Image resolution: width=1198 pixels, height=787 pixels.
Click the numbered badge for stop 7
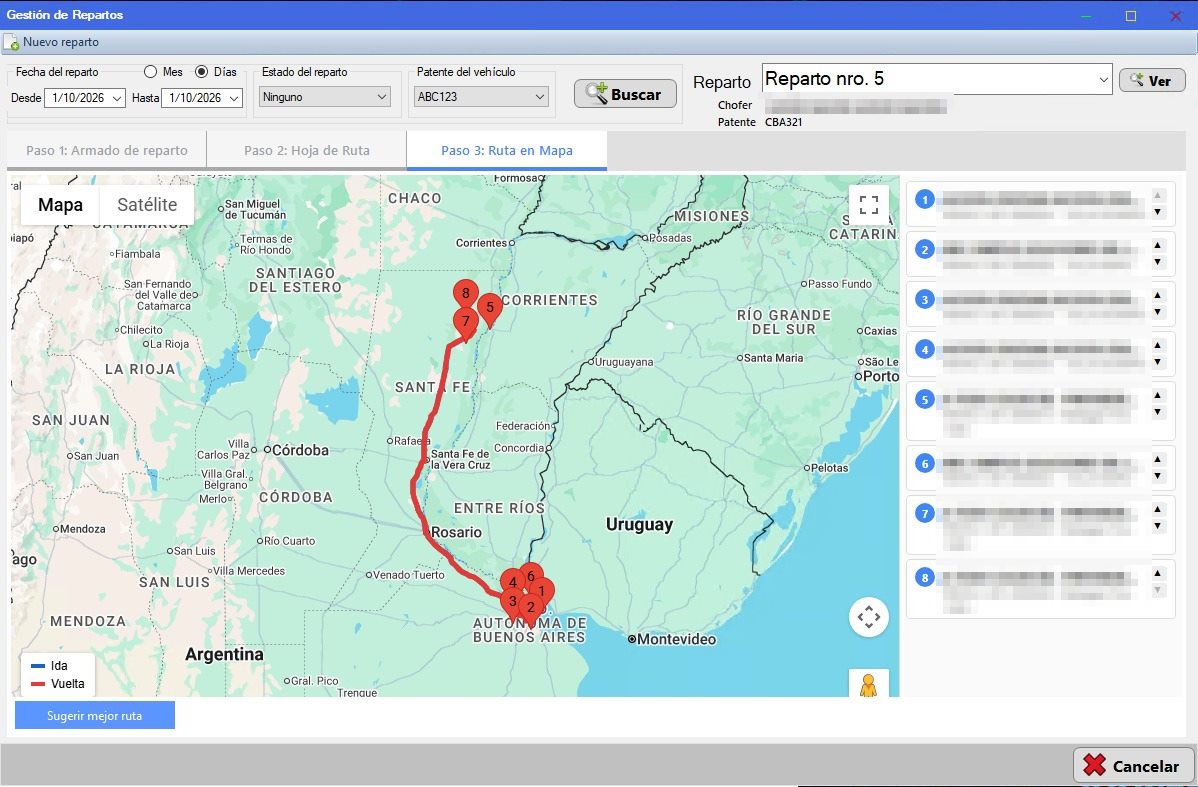pyautogui.click(x=924, y=513)
